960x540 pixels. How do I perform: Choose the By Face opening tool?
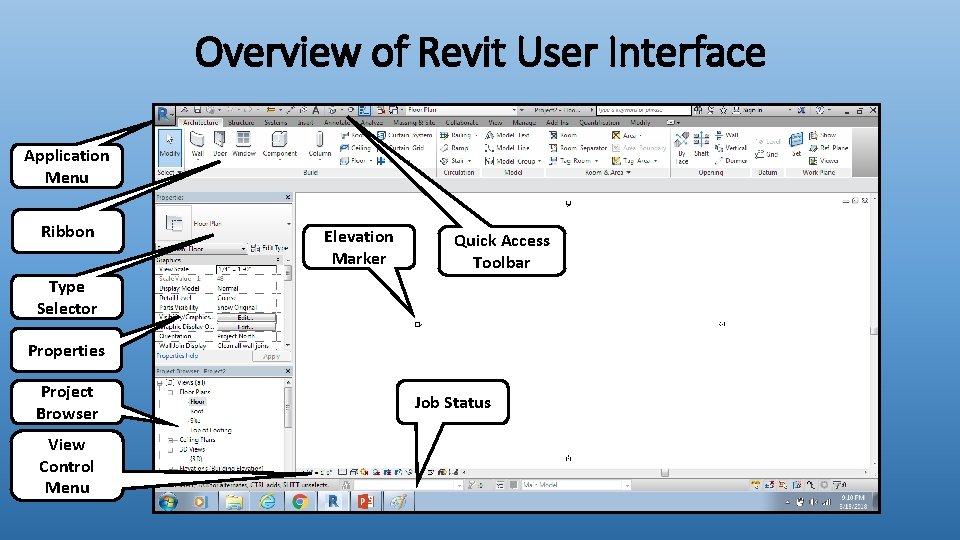coord(681,148)
